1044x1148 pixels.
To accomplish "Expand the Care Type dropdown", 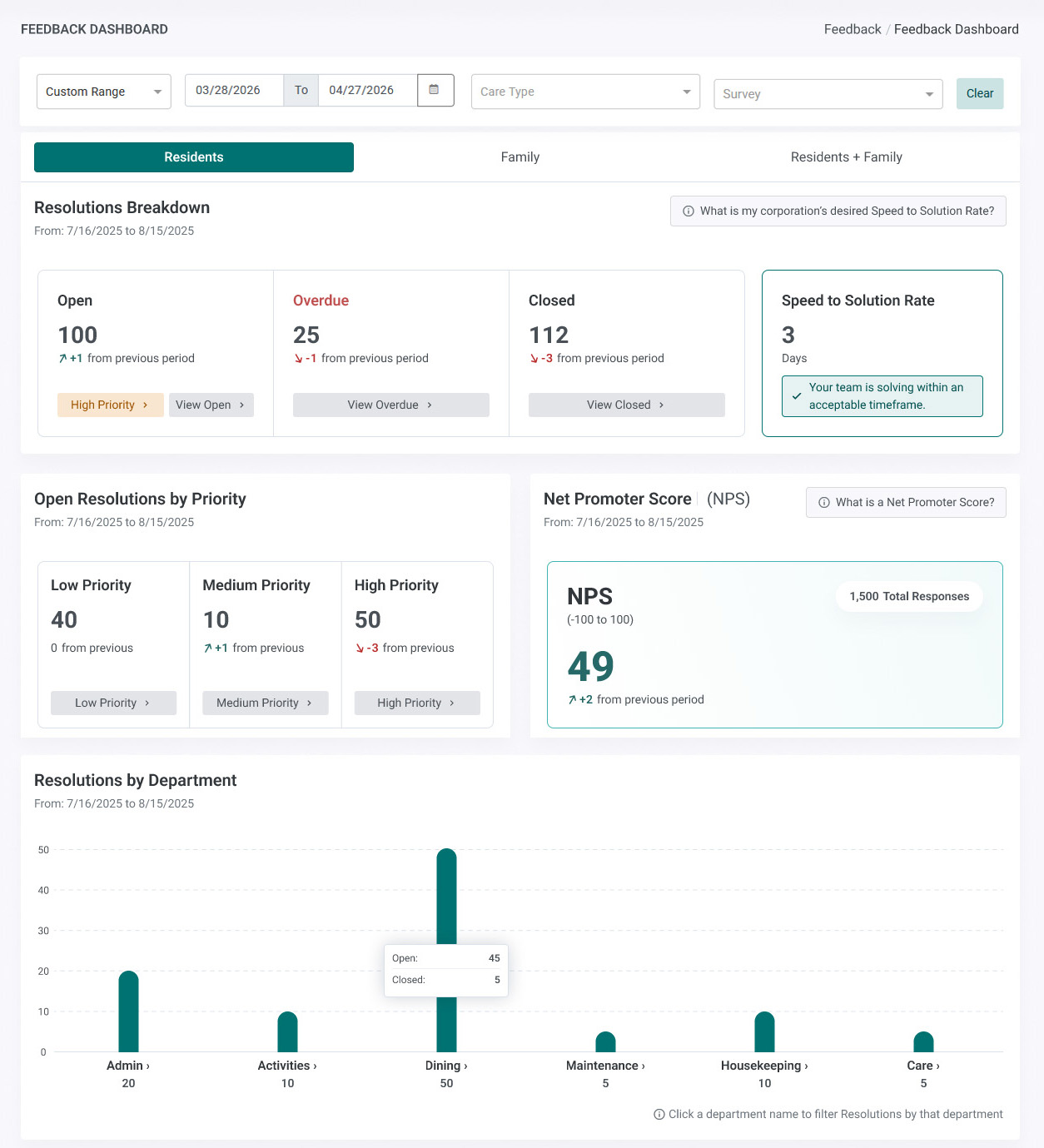I will 585,92.
